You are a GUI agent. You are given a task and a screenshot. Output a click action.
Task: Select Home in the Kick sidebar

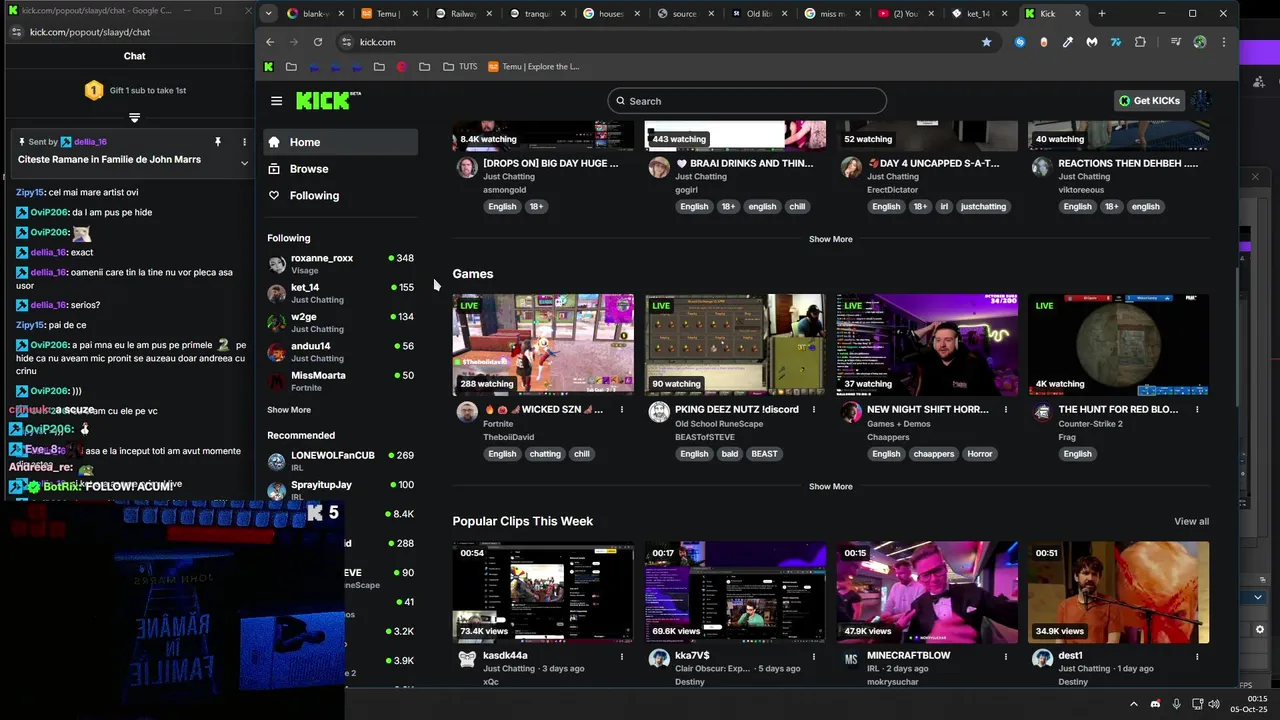tap(341, 142)
